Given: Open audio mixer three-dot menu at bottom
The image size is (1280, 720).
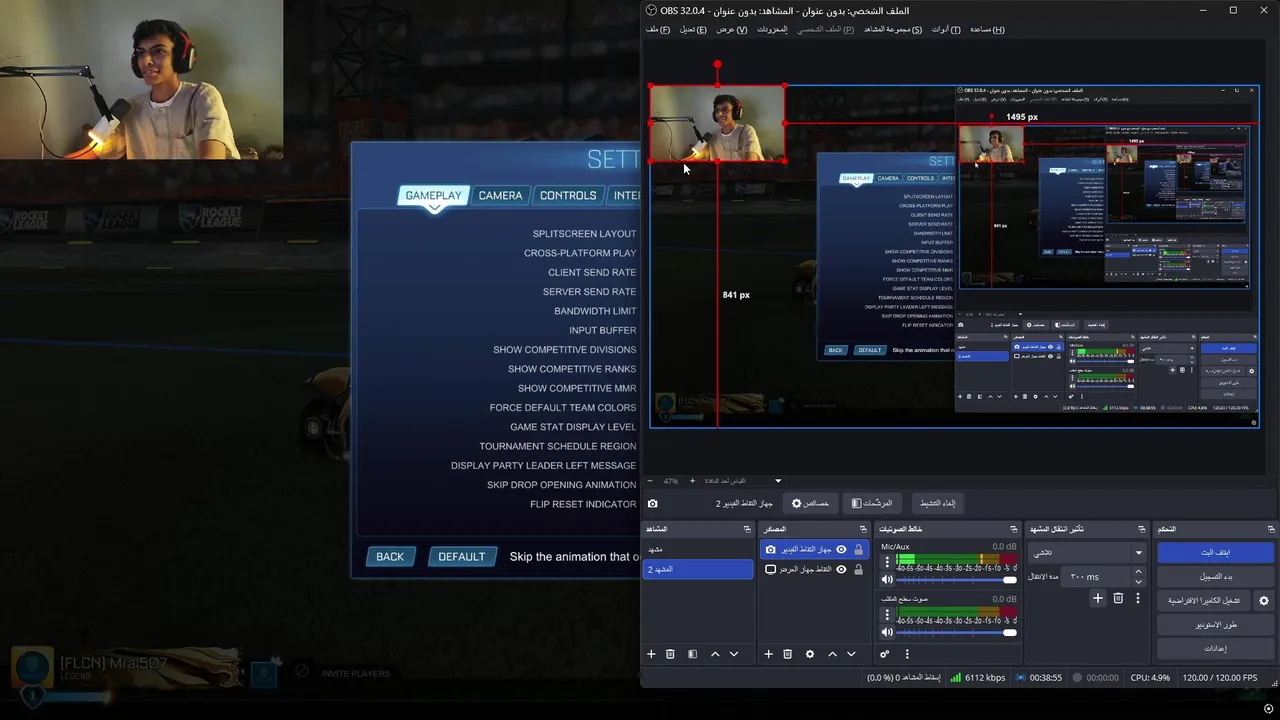Looking at the screenshot, I should [x=907, y=654].
